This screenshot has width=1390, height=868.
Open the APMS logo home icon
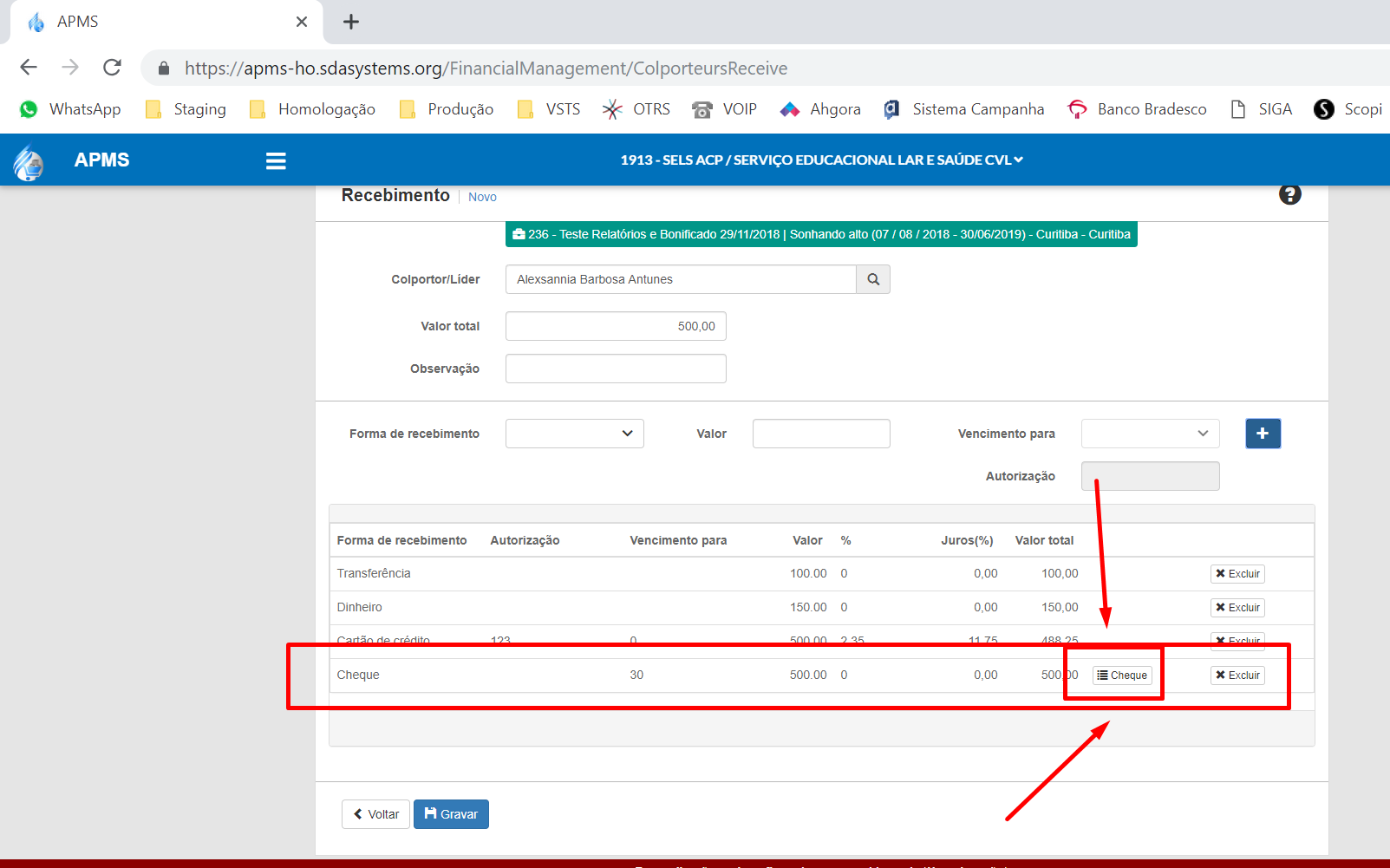(29, 161)
